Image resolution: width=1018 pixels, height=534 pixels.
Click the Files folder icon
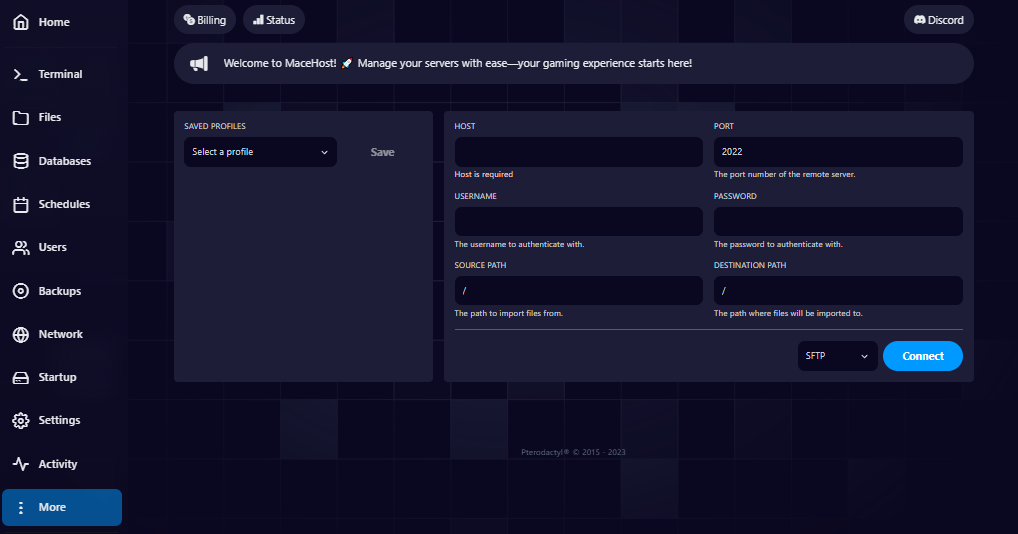21,117
